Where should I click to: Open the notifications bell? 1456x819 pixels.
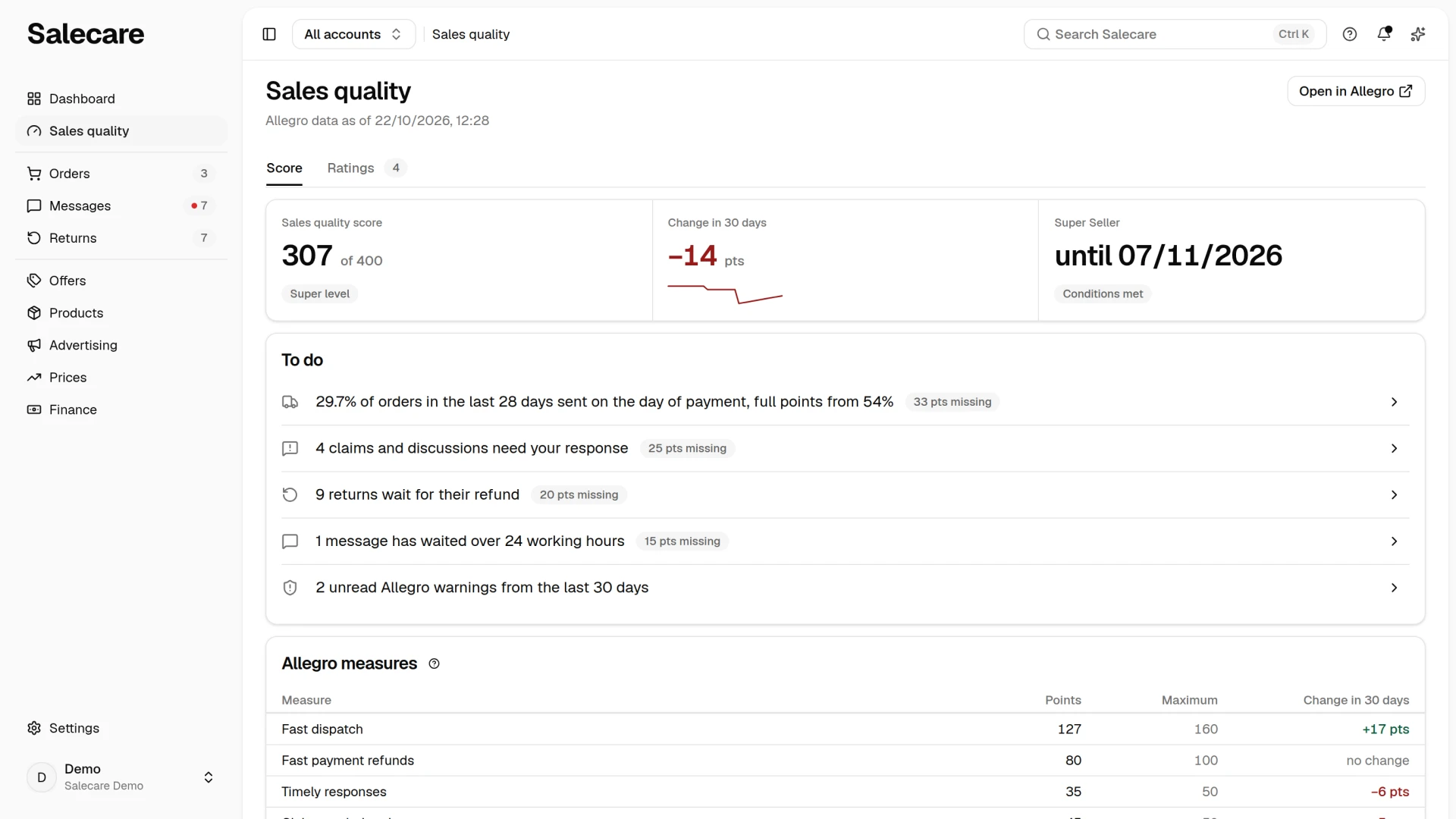click(1384, 34)
